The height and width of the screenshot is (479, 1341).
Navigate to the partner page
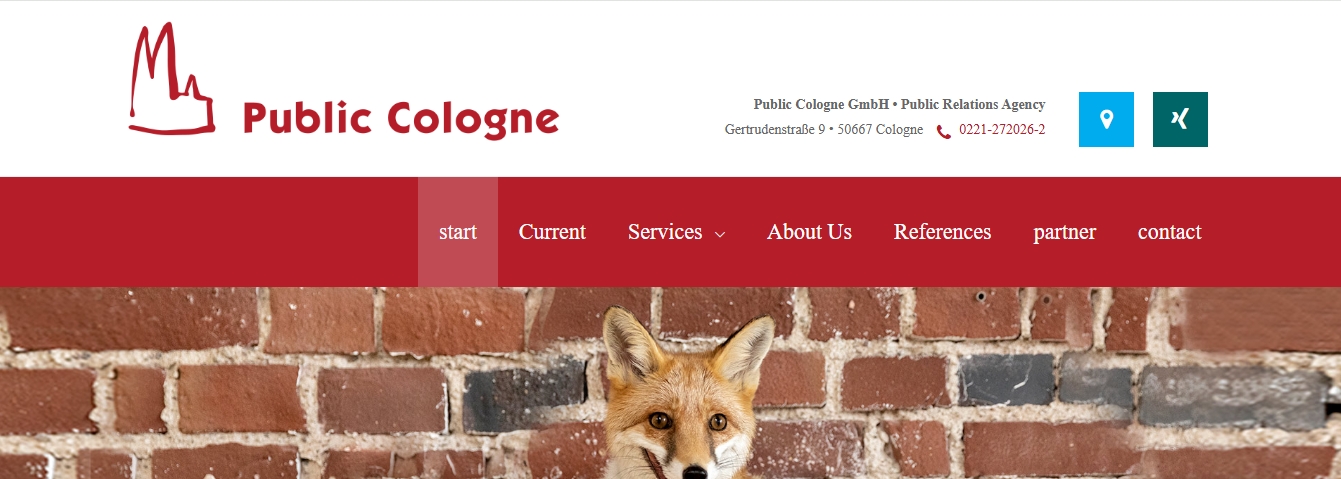1064,232
